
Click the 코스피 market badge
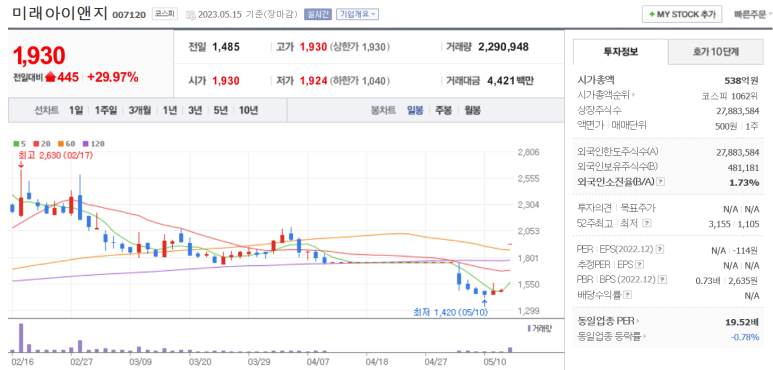164,14
